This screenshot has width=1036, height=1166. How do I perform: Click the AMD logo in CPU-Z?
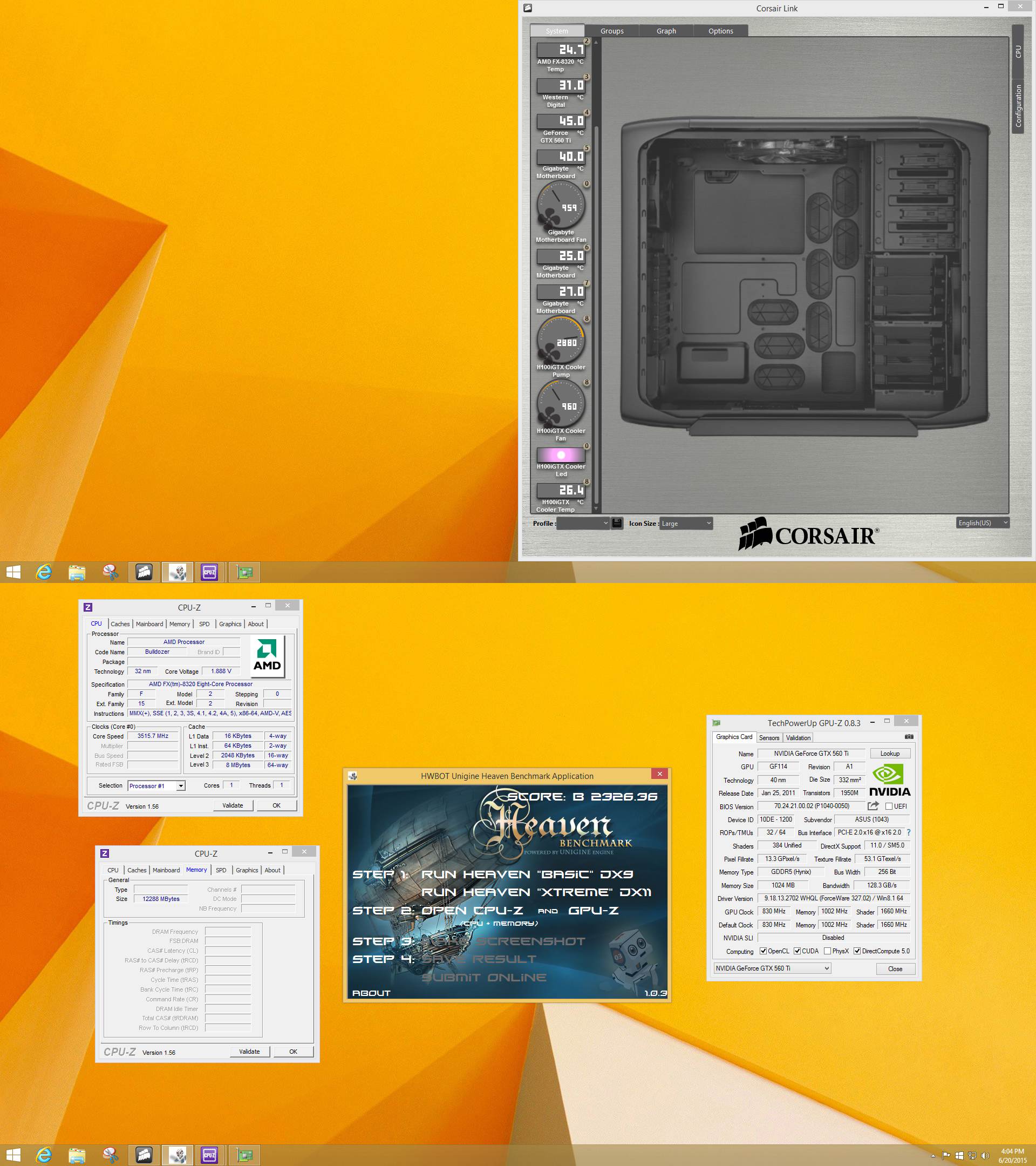[268, 656]
